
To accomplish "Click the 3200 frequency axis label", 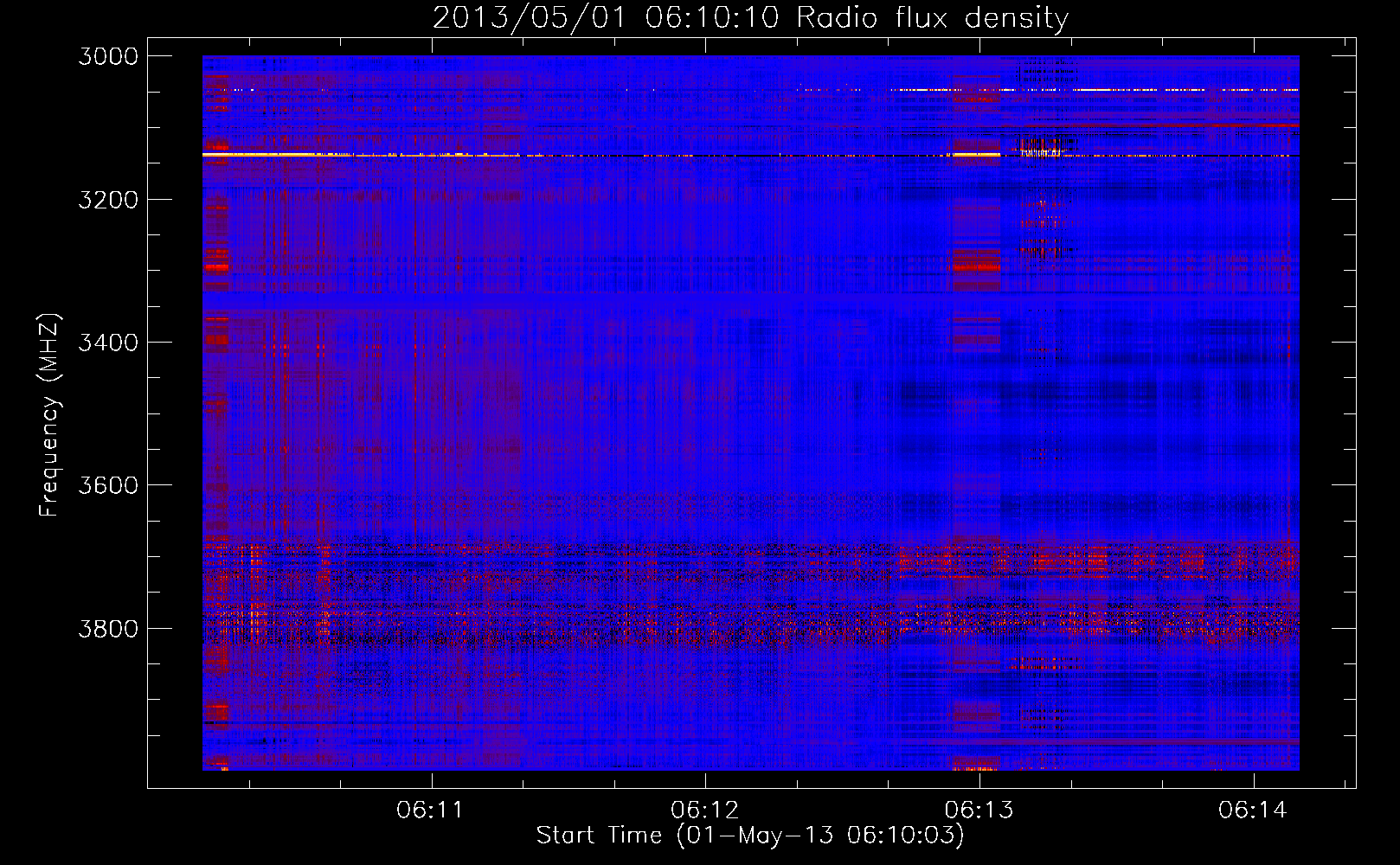I will pos(108,200).
